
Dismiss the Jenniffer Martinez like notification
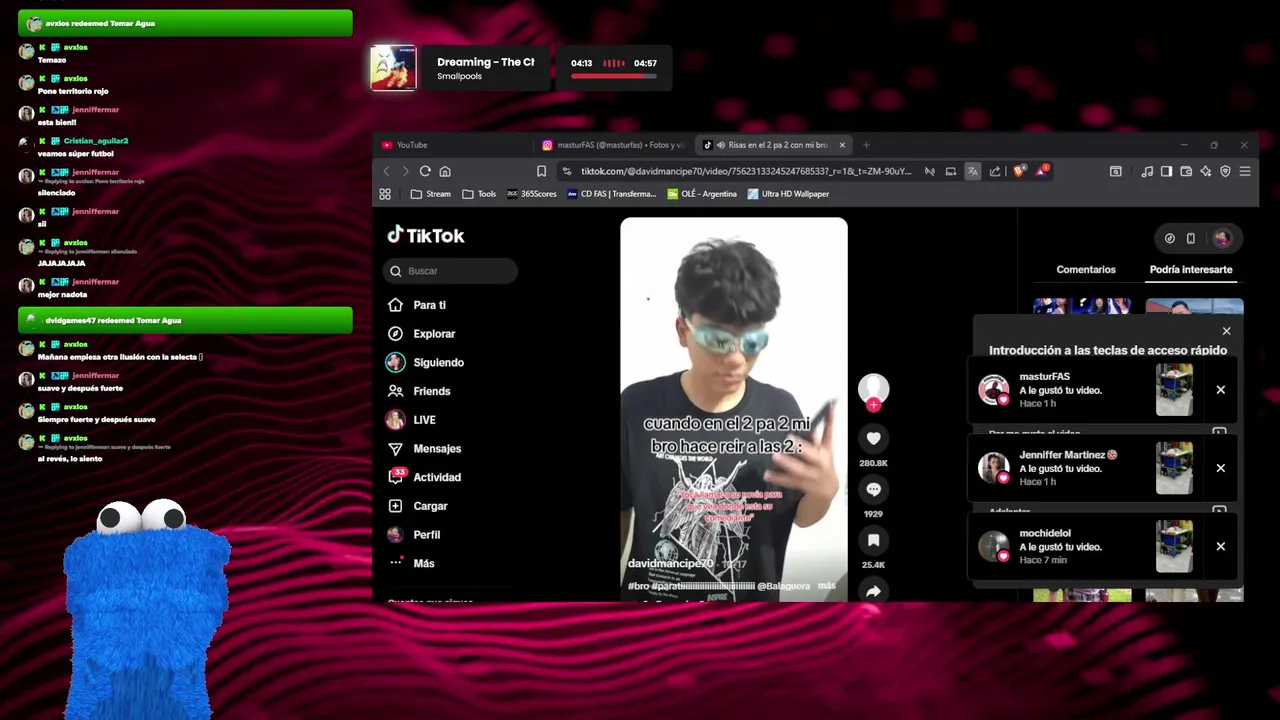click(x=1220, y=468)
